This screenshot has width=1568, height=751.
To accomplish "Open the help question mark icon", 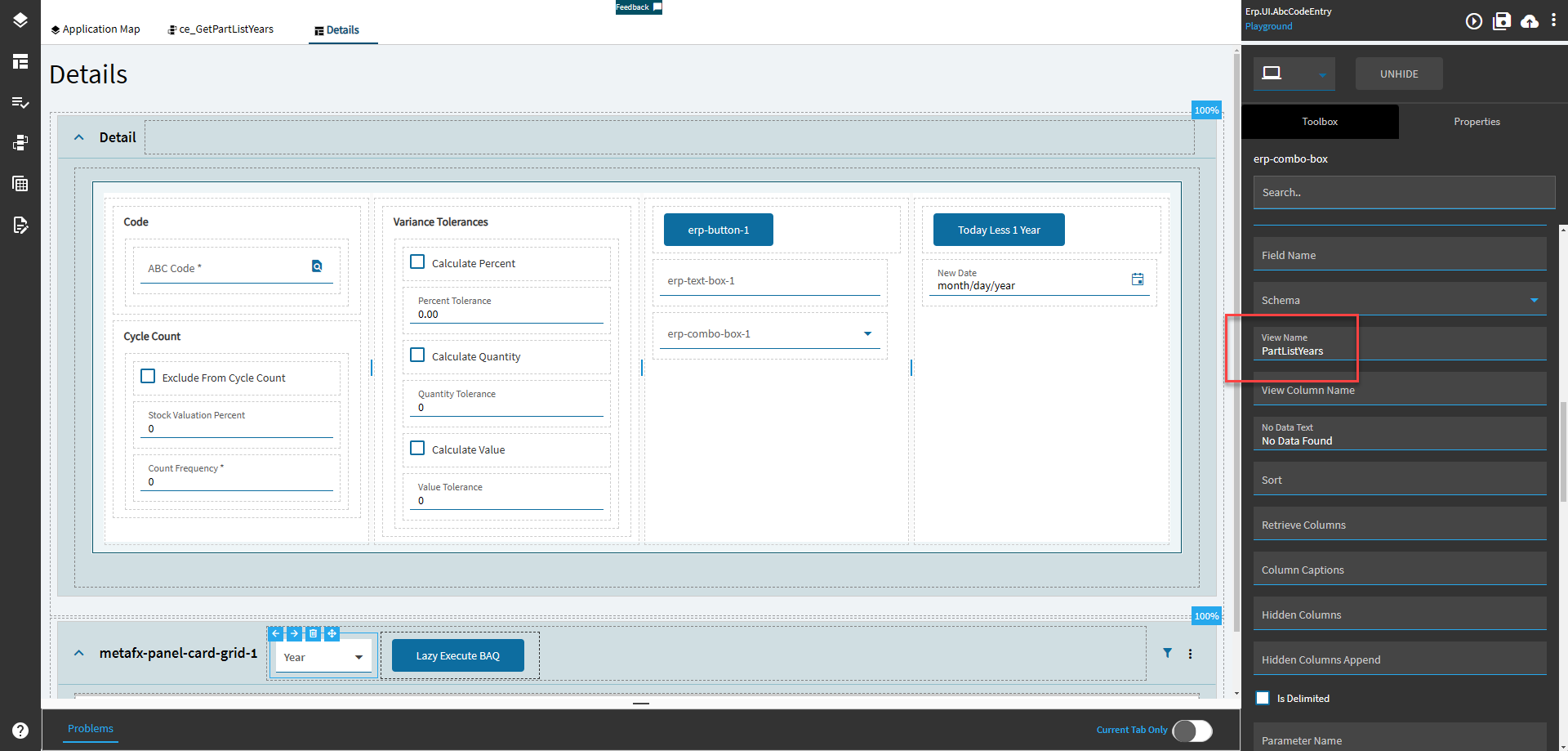I will pyautogui.click(x=20, y=731).
